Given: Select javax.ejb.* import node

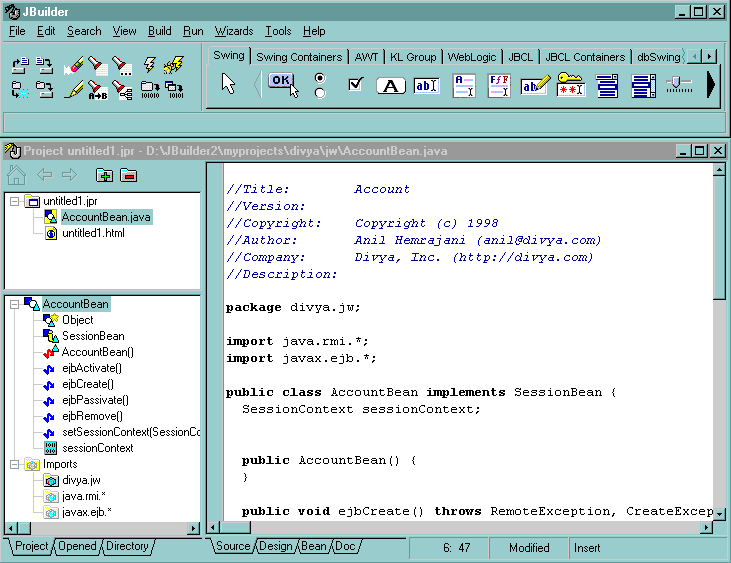Looking at the screenshot, I should (87, 512).
